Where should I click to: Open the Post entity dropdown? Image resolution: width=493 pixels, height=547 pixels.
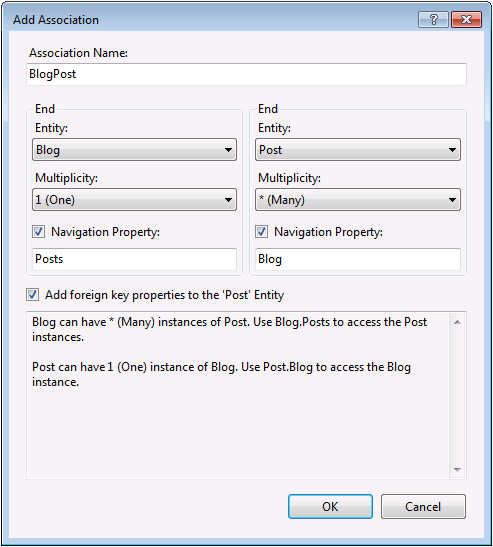[358, 150]
